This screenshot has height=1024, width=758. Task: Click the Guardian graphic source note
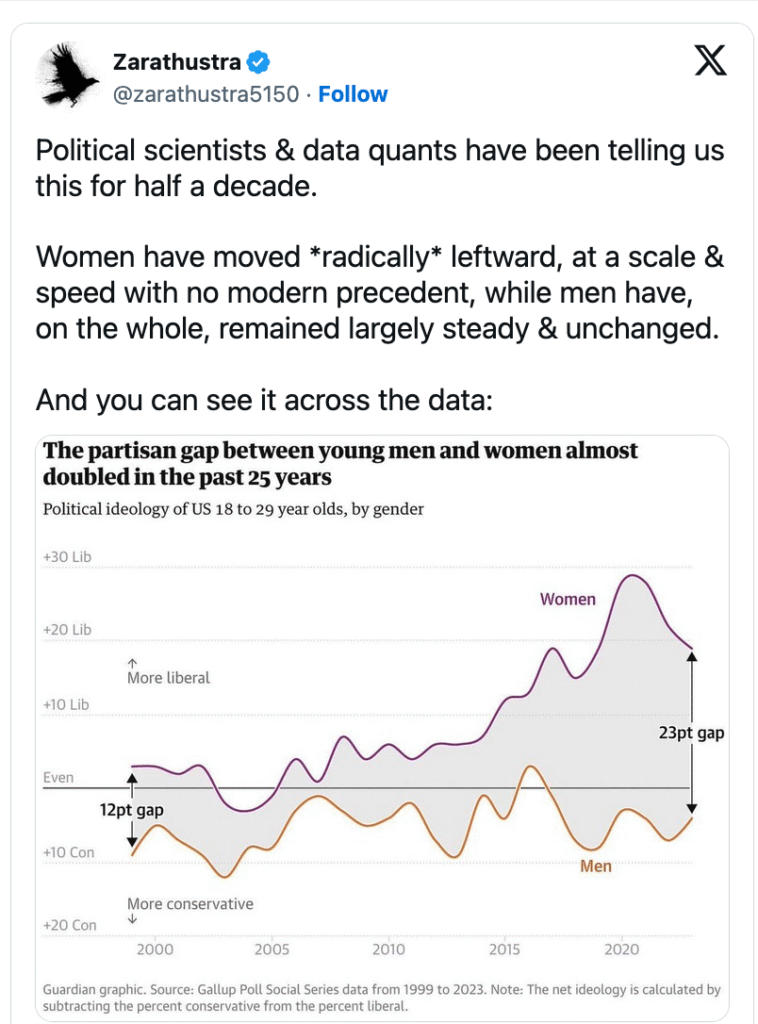pos(381,998)
